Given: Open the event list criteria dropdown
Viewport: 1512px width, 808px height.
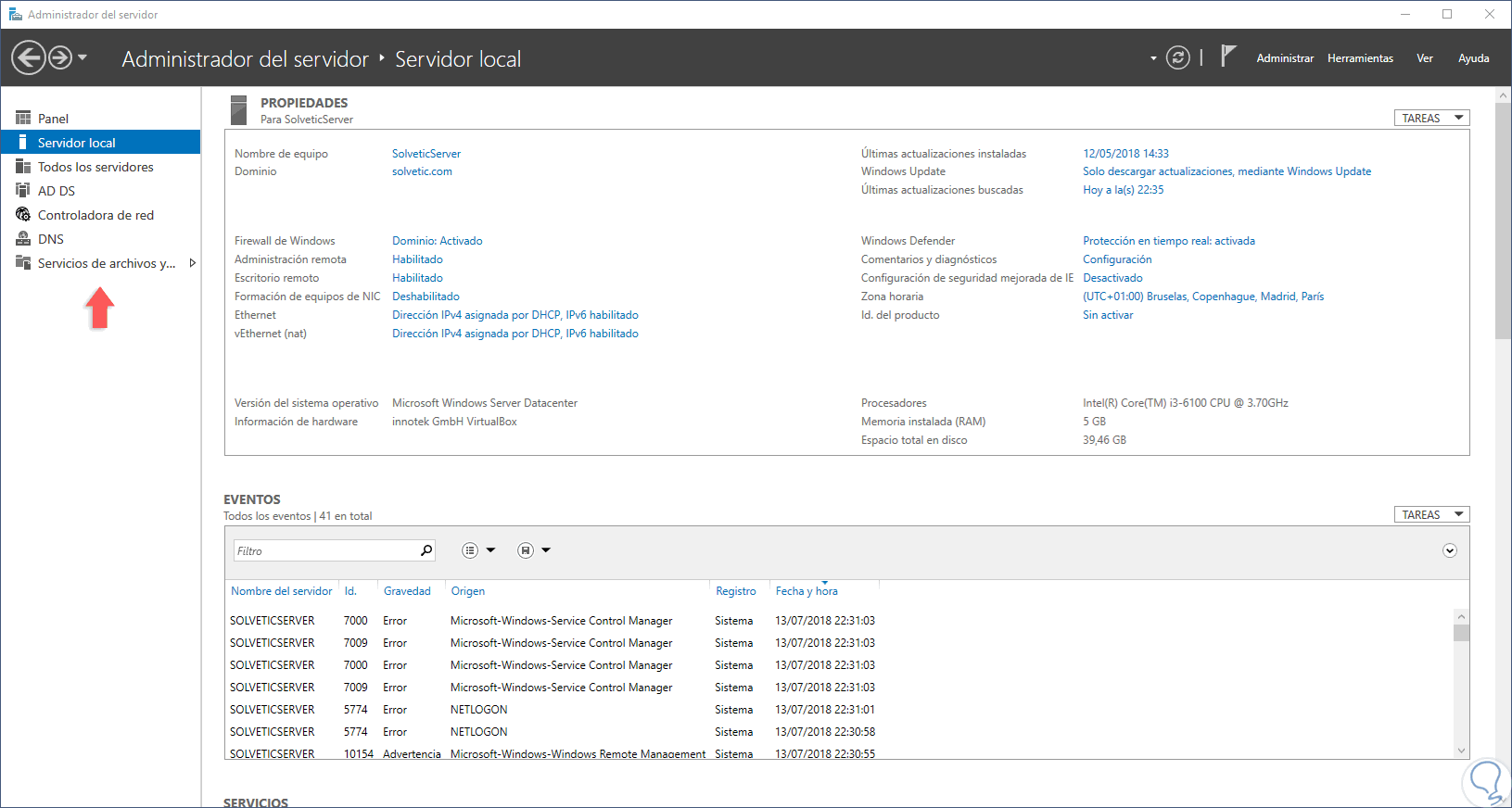Looking at the screenshot, I should coord(478,550).
